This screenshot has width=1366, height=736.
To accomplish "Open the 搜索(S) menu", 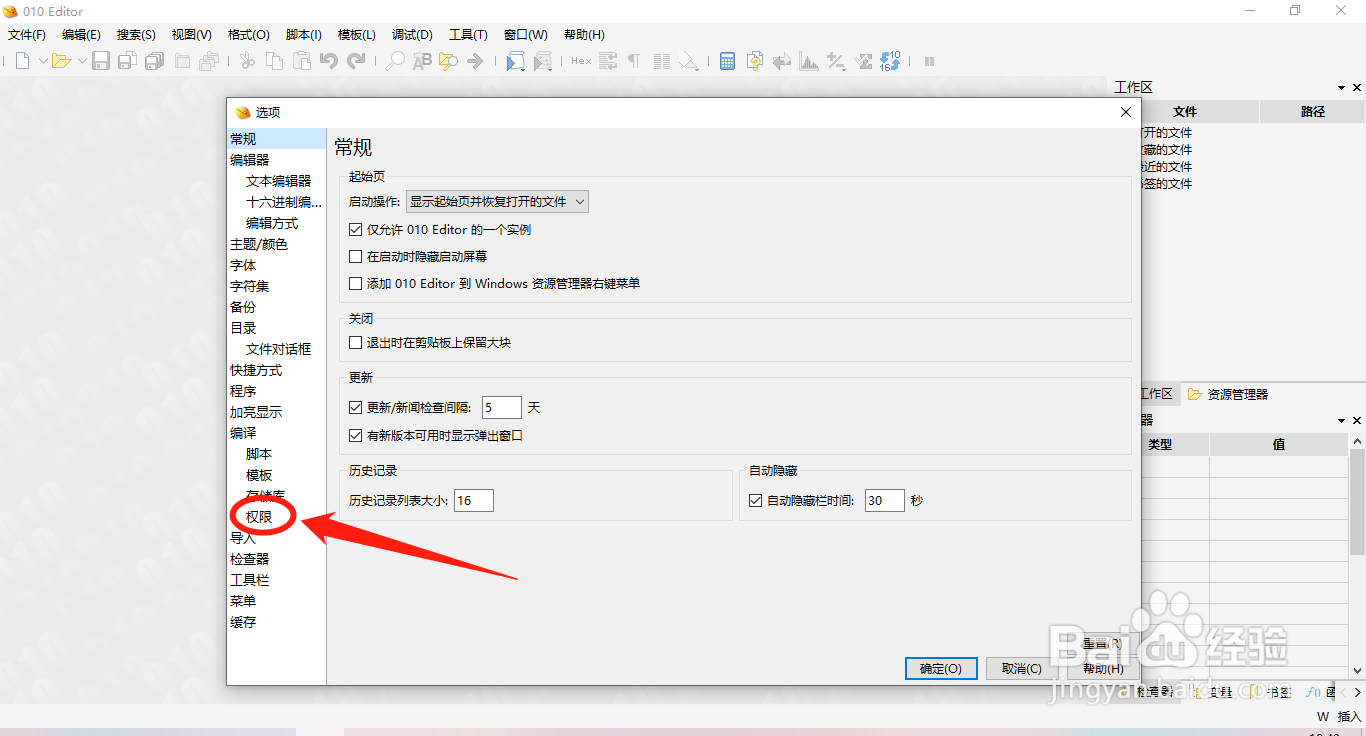I will point(136,34).
